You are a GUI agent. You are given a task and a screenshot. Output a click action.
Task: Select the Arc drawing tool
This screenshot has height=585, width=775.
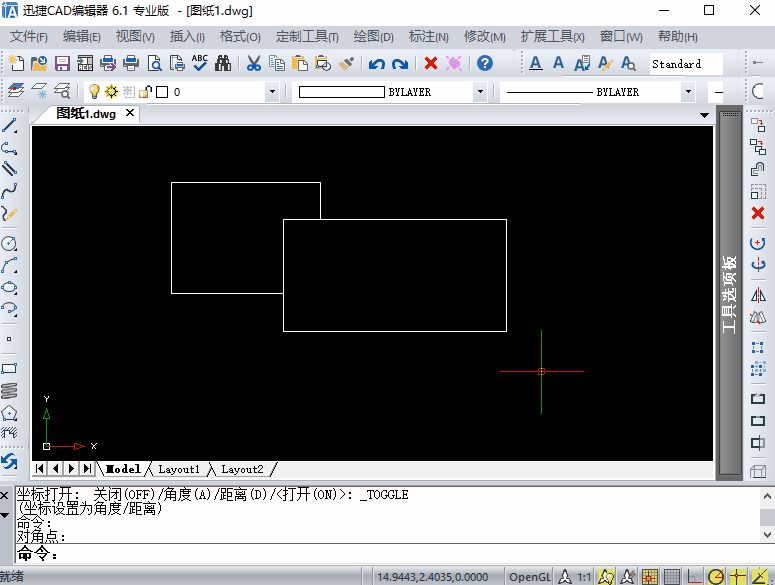[9, 265]
